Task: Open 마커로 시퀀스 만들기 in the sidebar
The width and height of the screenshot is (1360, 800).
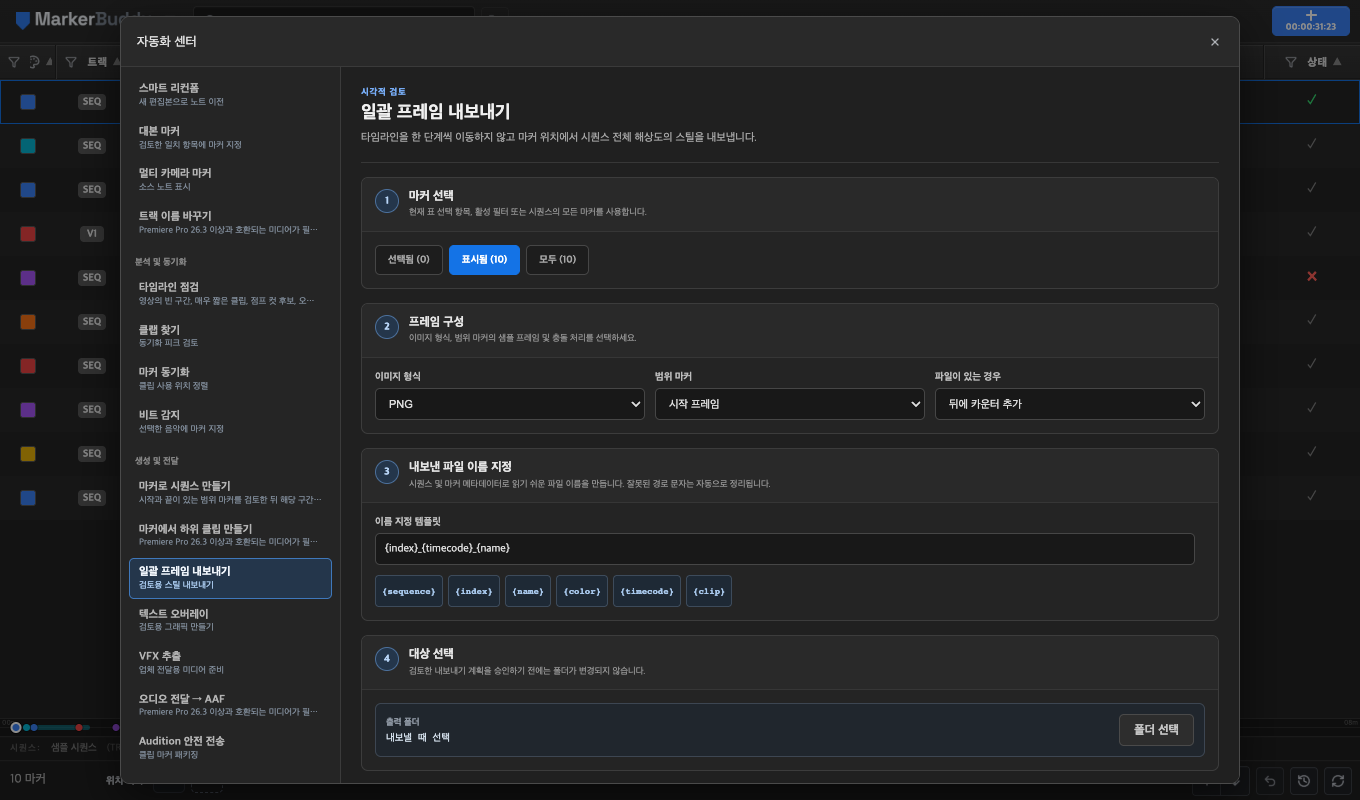Action: (x=230, y=491)
